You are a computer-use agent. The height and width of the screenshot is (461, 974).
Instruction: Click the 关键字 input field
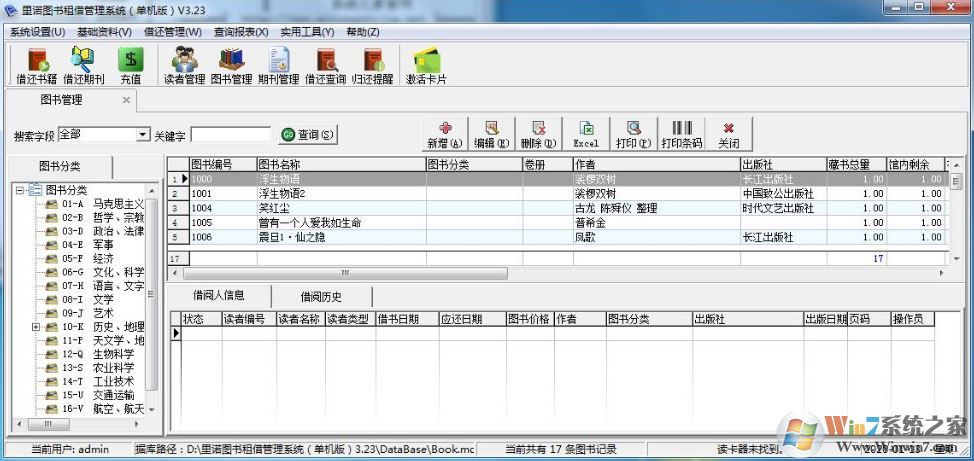click(230, 134)
